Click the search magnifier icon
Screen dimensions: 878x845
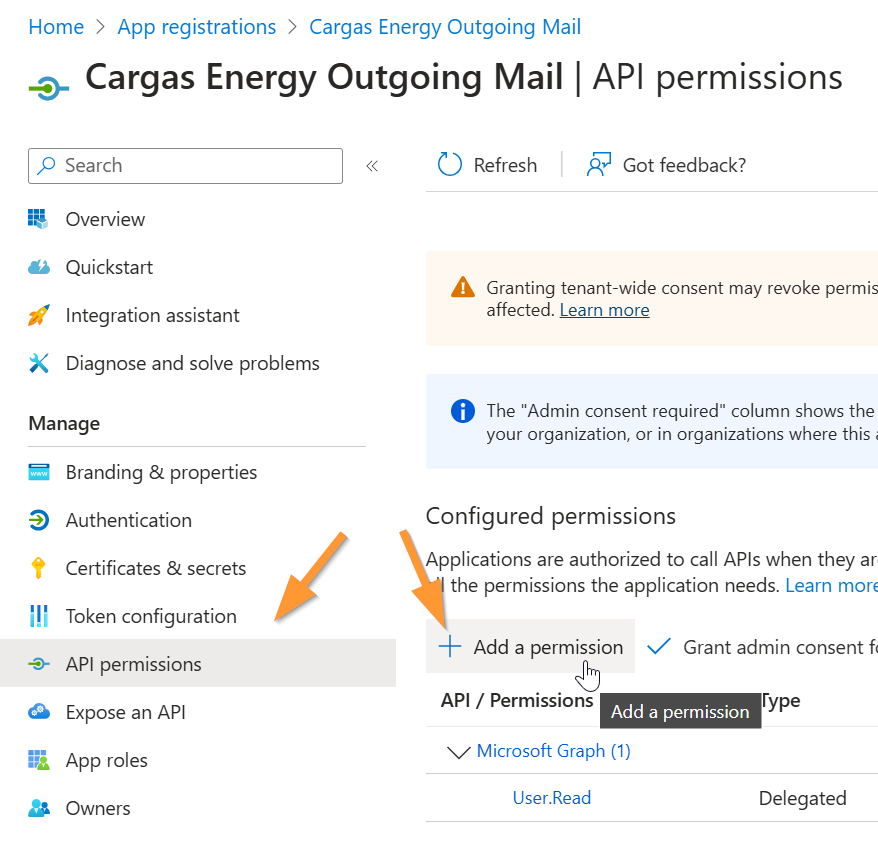[46, 166]
